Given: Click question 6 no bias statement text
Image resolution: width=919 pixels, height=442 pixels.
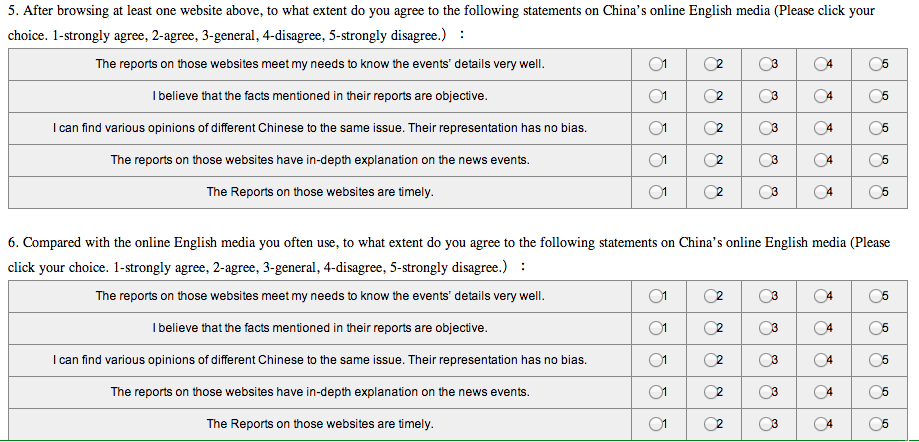Looking at the screenshot, I should pos(320,360).
